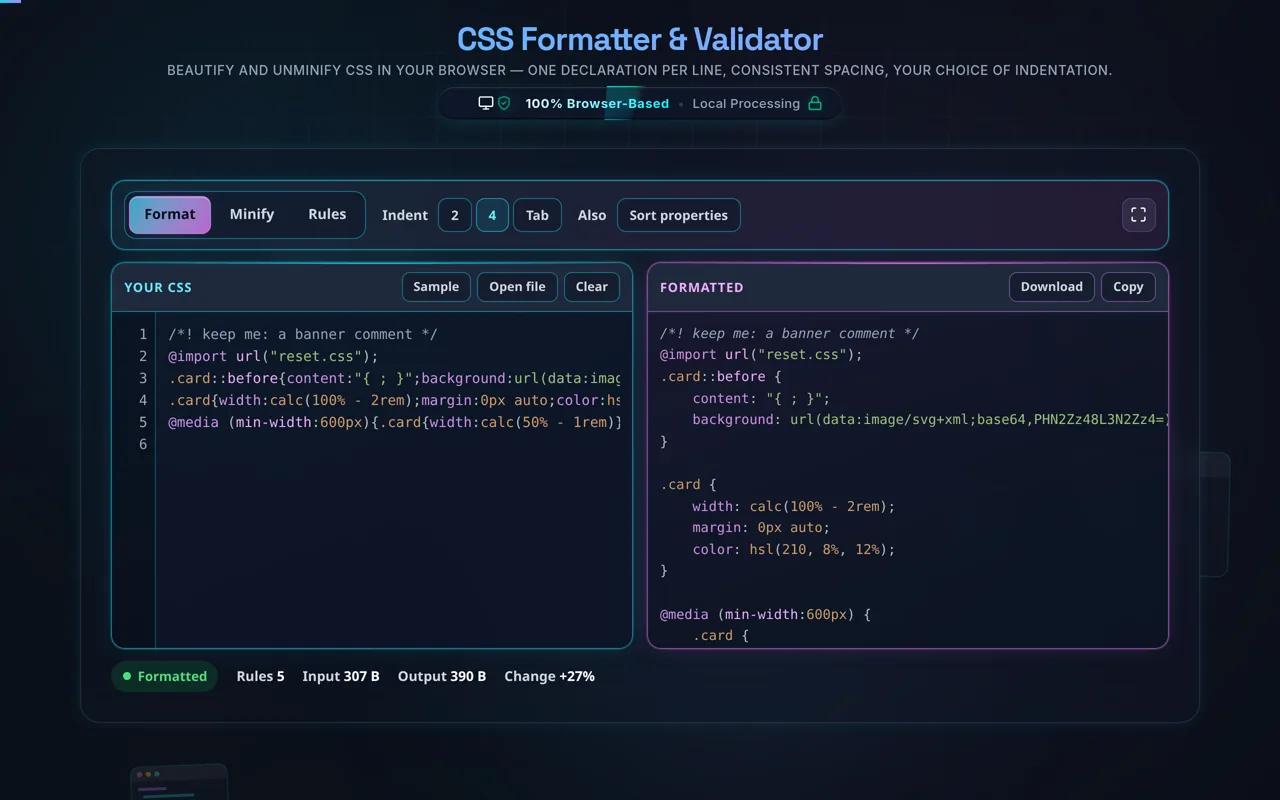1280x800 pixels.
Task: Click the "Rules 5" status entry
Action: (x=260, y=677)
